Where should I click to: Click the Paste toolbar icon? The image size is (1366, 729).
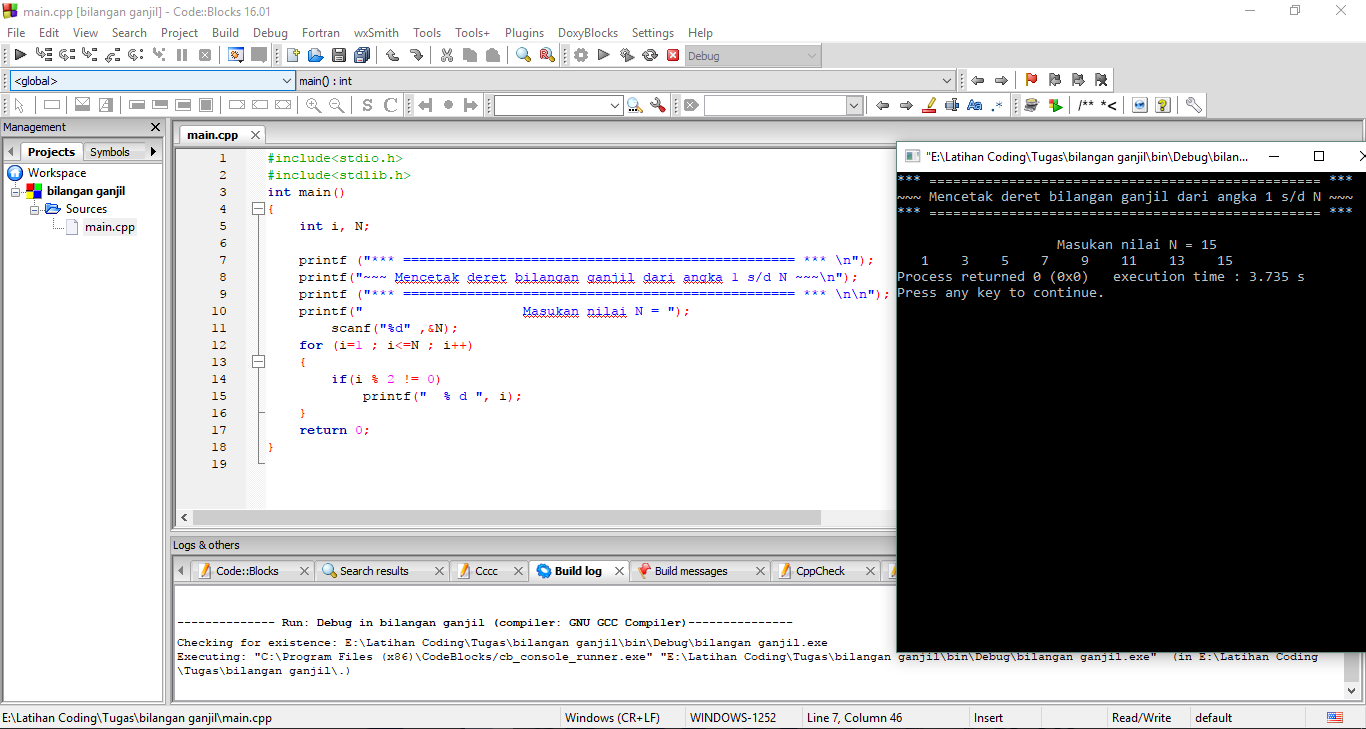tap(493, 55)
